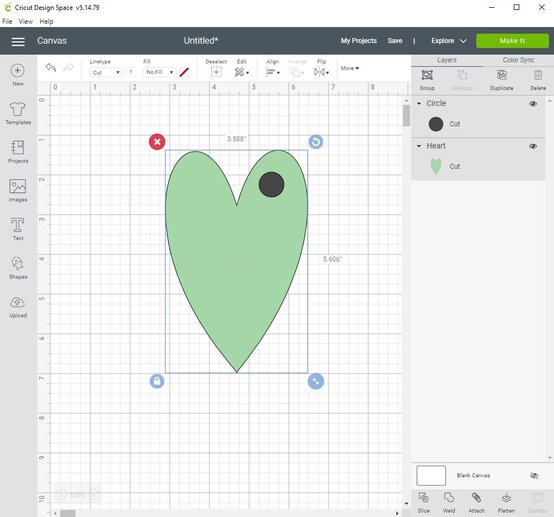The image size is (554, 517).
Task: Delete the selected layer
Action: coord(538,75)
